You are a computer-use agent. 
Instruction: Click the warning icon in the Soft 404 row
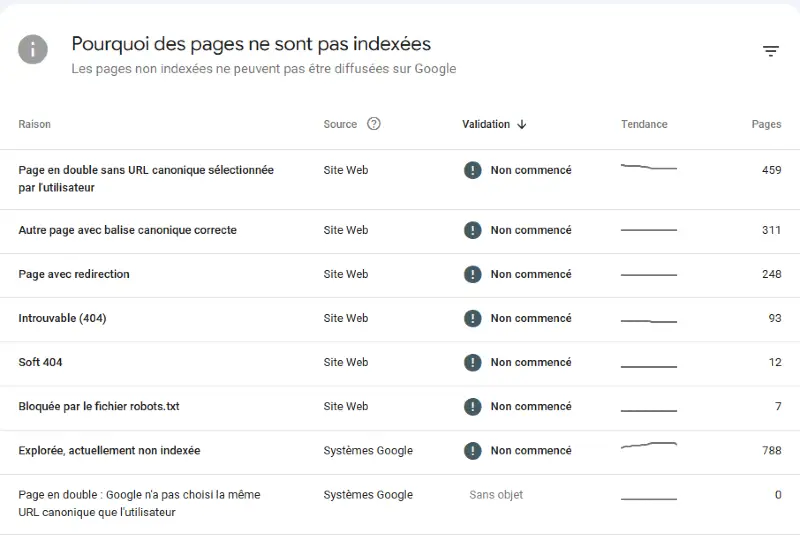click(473, 362)
